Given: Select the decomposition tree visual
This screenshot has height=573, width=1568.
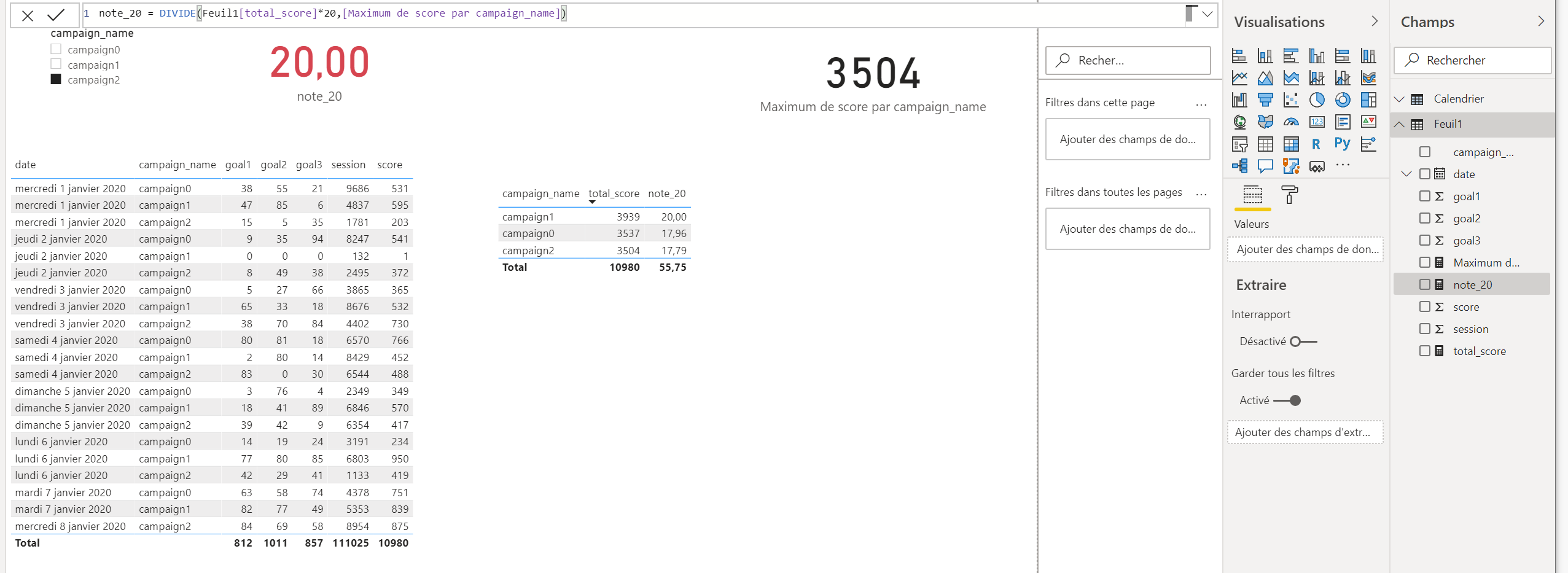Looking at the screenshot, I should 1239,166.
